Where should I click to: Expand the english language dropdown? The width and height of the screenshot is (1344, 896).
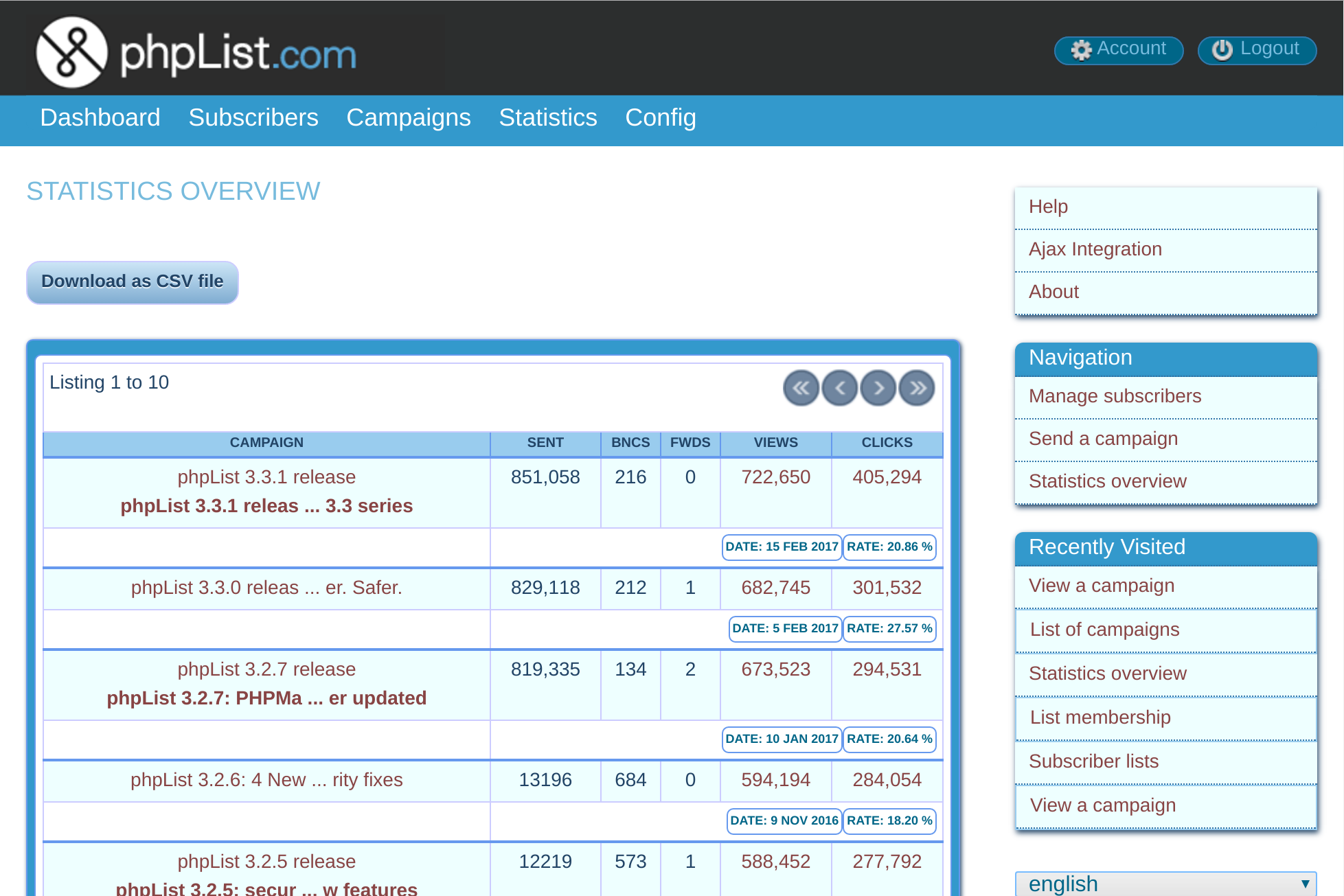[1165, 884]
